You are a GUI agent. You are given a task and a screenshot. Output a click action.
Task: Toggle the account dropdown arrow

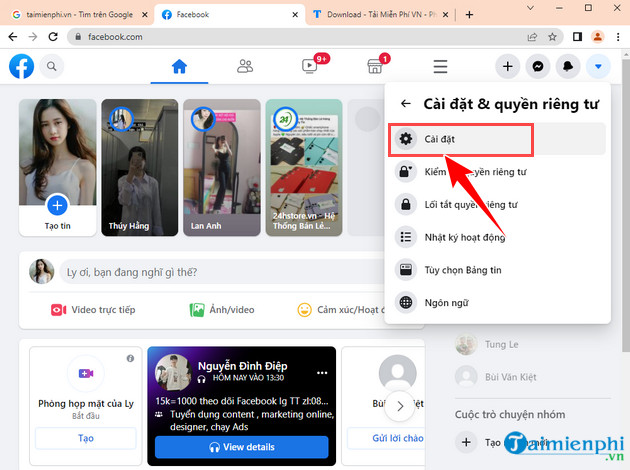coord(598,66)
